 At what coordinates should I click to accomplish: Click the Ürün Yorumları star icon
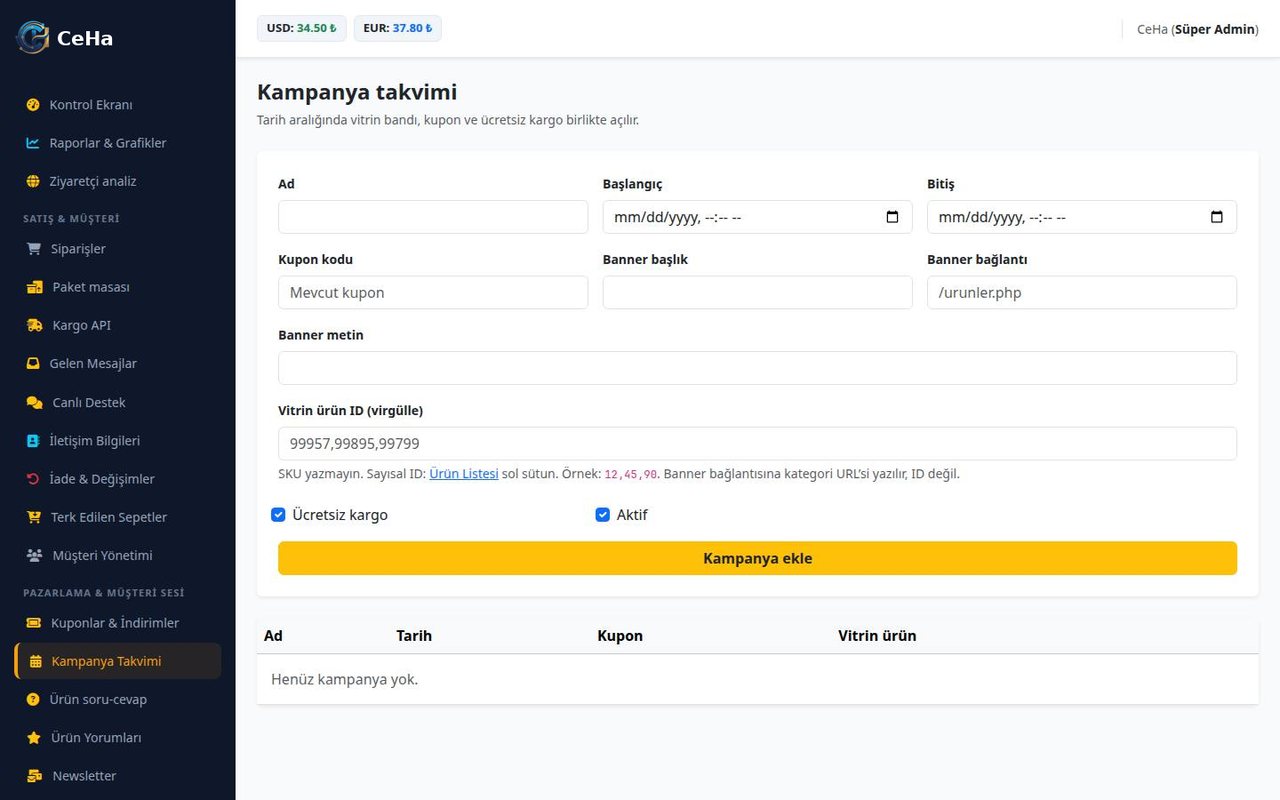coord(34,737)
